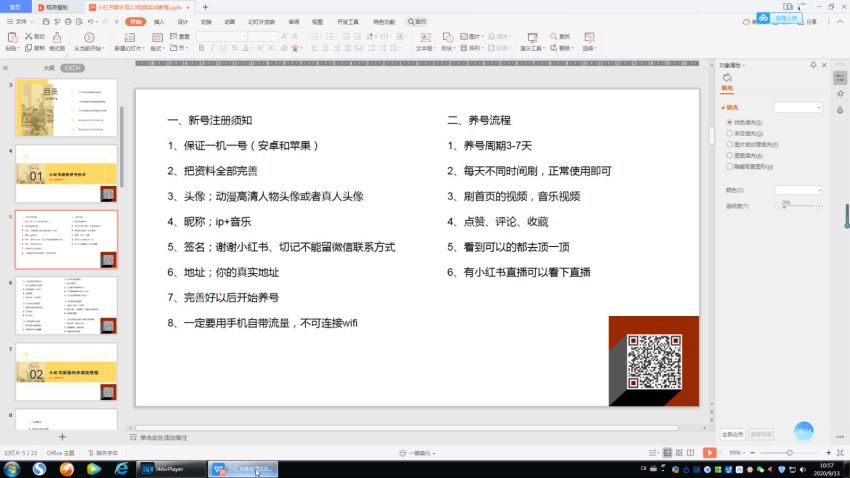Viewport: 850px width, 478px height.
Task: Toggle Underline formatting
Action: [x=223, y=48]
